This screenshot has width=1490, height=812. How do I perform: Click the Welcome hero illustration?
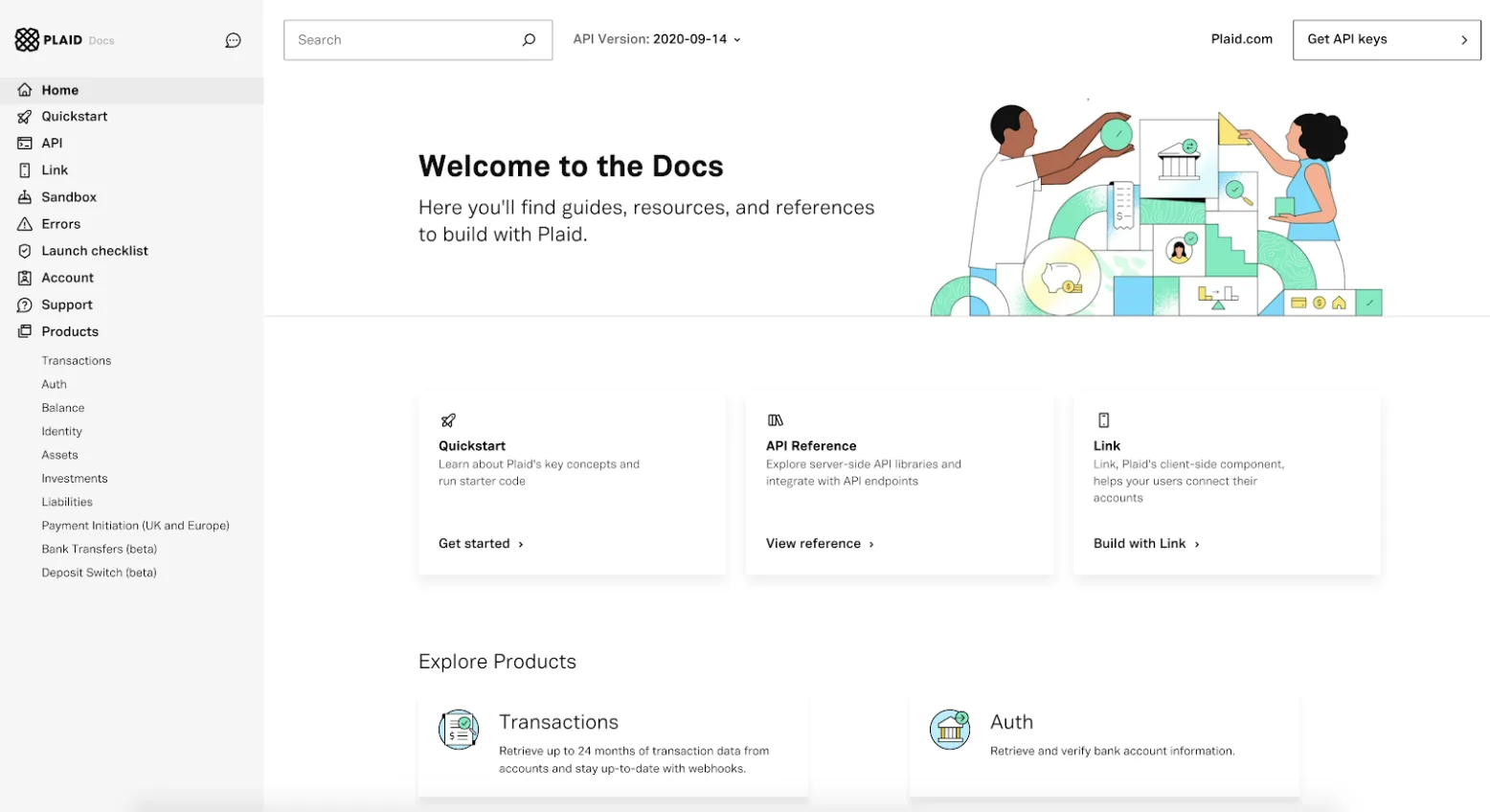(1157, 208)
